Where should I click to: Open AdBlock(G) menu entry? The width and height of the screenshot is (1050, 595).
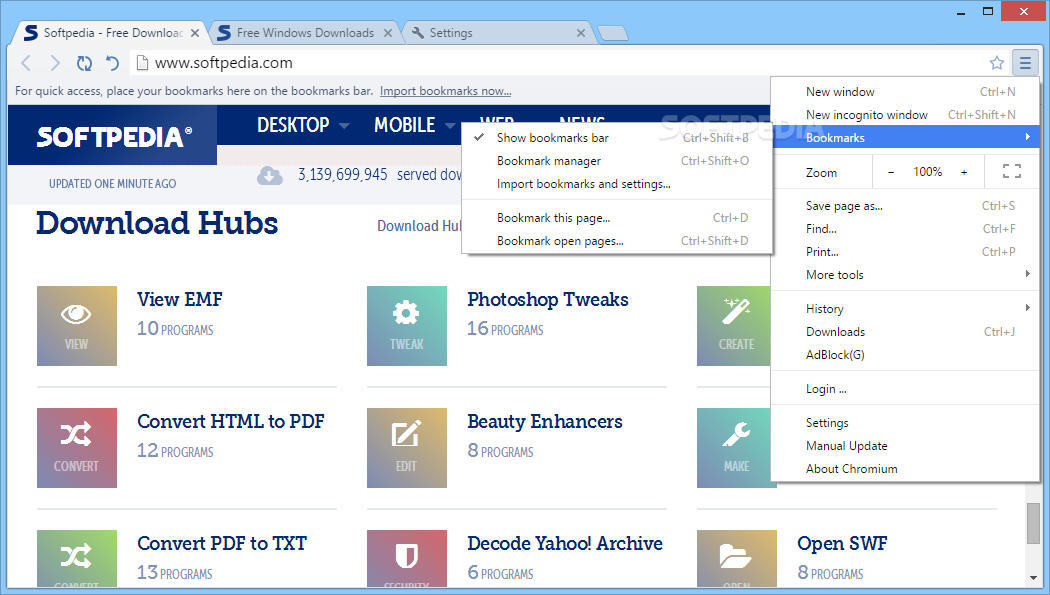point(905,354)
